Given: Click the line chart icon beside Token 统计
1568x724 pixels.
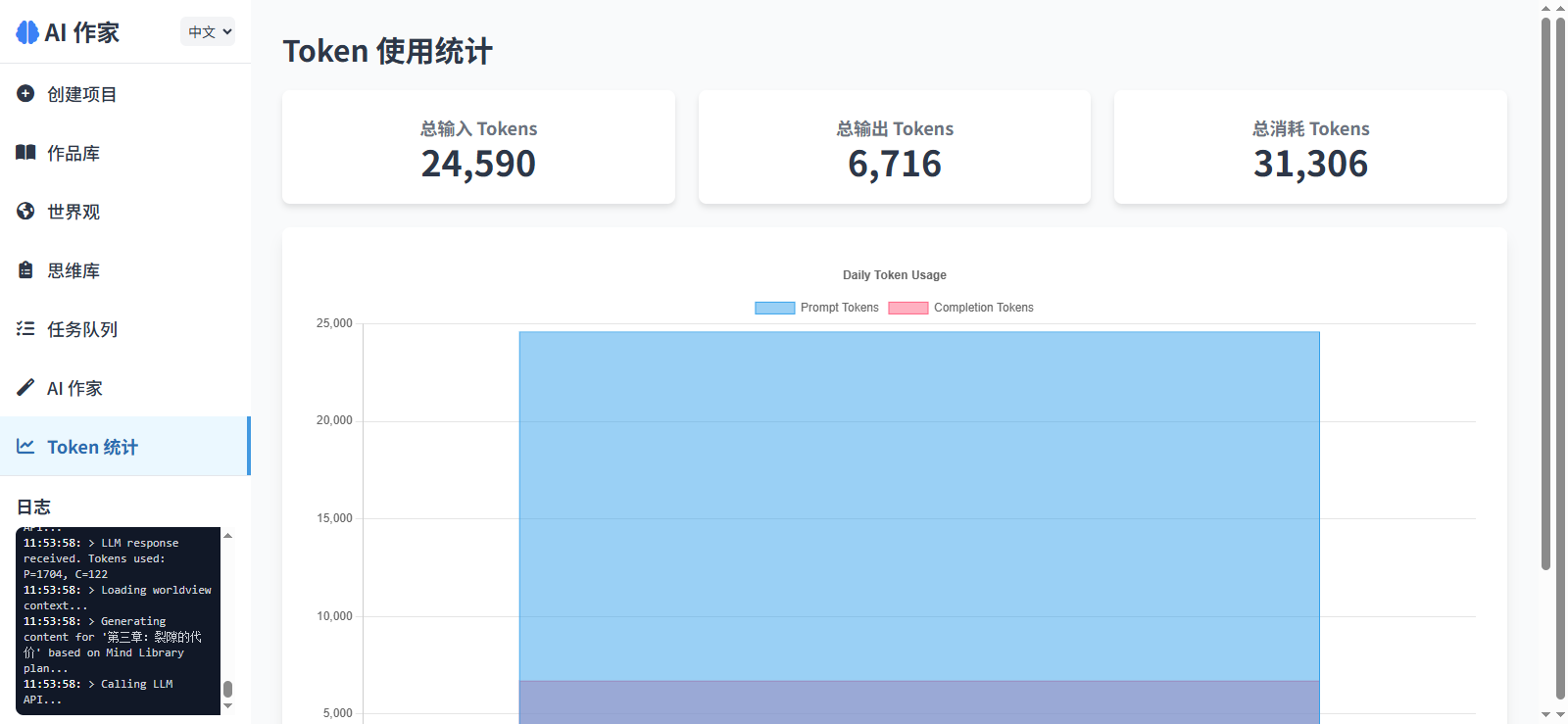Looking at the screenshot, I should (x=25, y=446).
